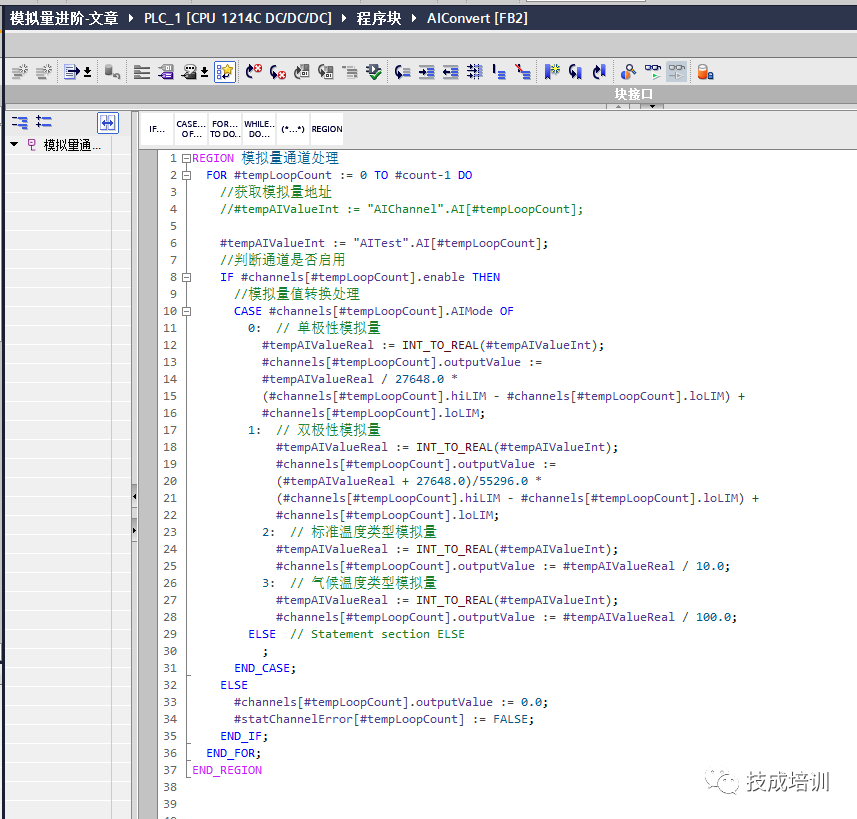Click the navigate back arrow lines icon
Viewport: 857px width, 819px height.
(402, 72)
